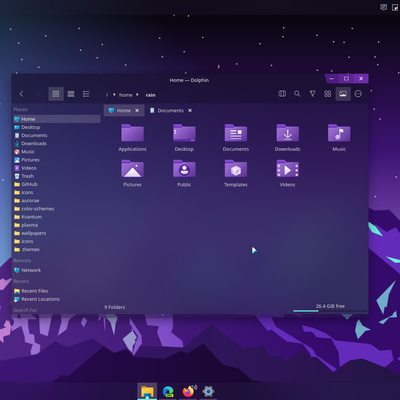Open Downloads in Places sidebar
The width and height of the screenshot is (400, 400).
pyautogui.click(x=57, y=144)
